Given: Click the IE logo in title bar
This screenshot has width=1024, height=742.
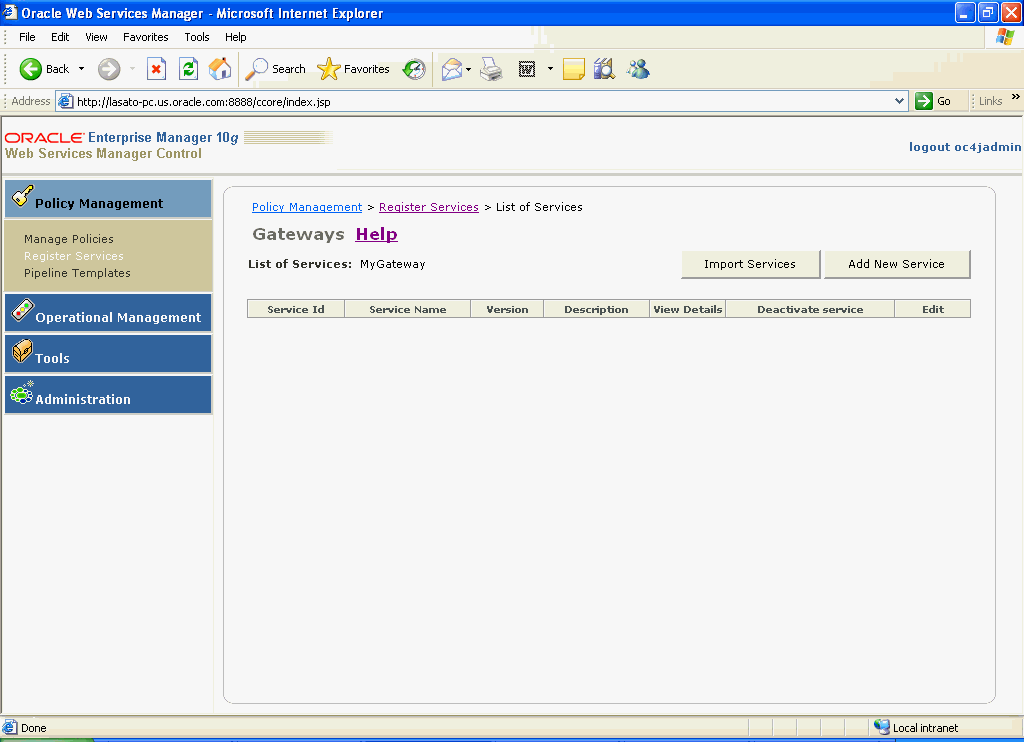Looking at the screenshot, I should (x=10, y=12).
